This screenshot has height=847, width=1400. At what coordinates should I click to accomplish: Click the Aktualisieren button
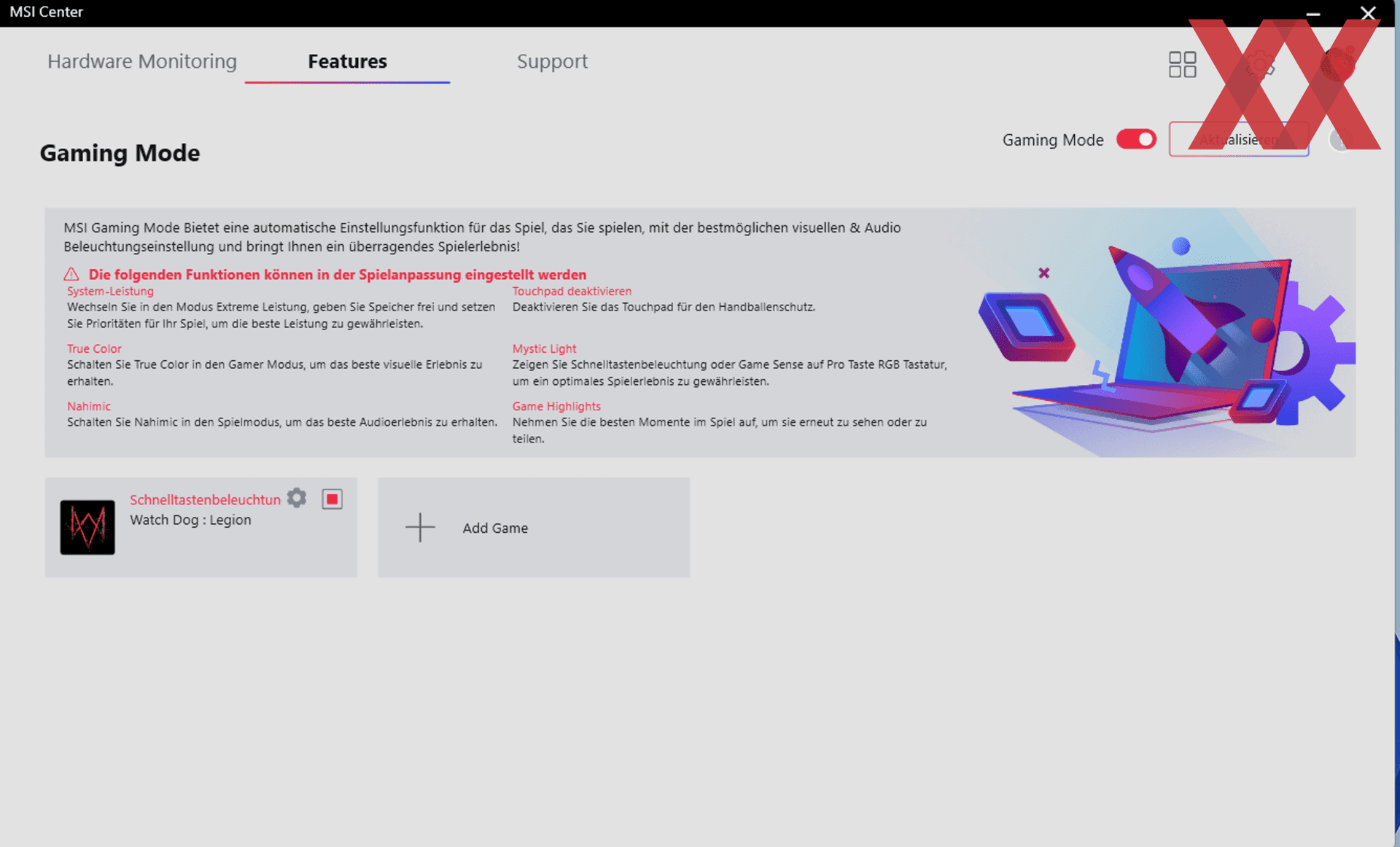tap(1238, 139)
